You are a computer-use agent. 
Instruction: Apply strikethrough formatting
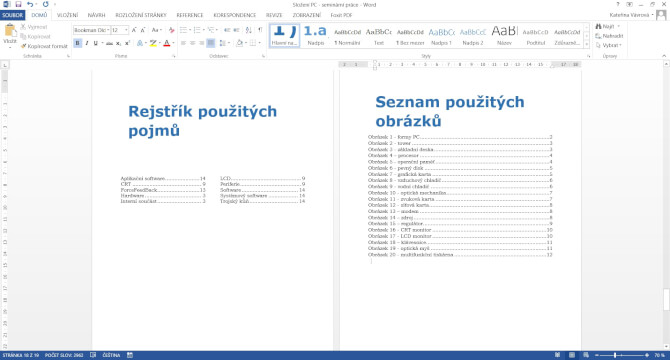pos(109,43)
